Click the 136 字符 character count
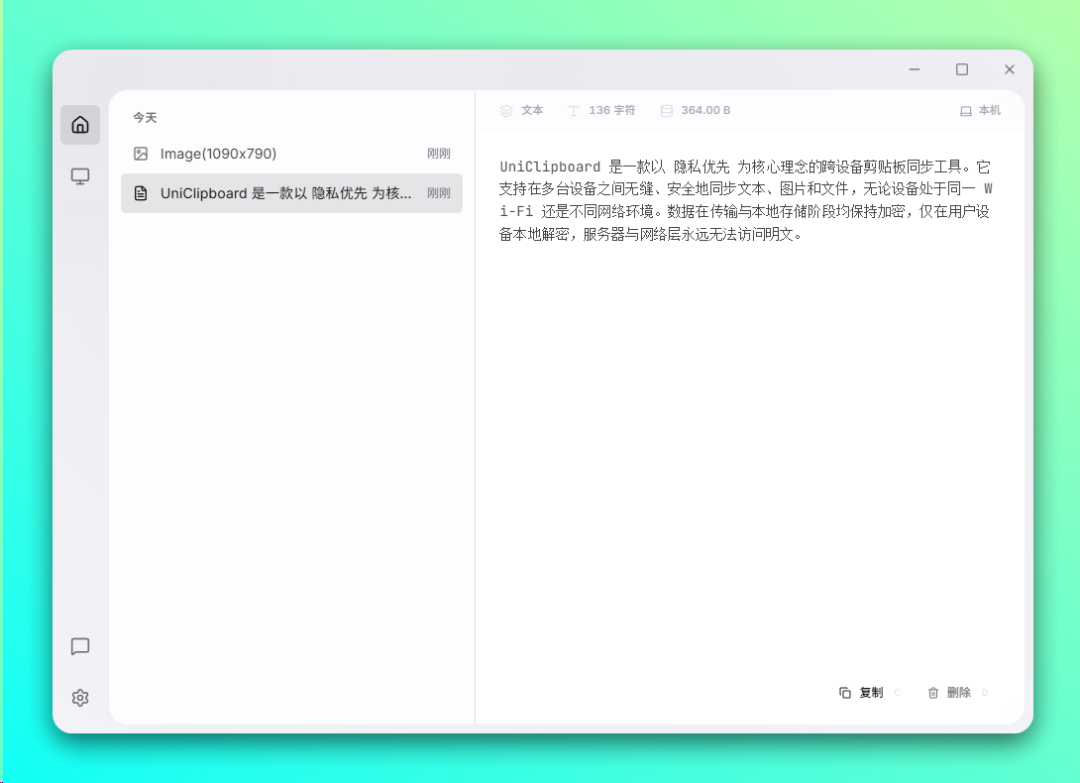The image size is (1080, 783). [612, 110]
